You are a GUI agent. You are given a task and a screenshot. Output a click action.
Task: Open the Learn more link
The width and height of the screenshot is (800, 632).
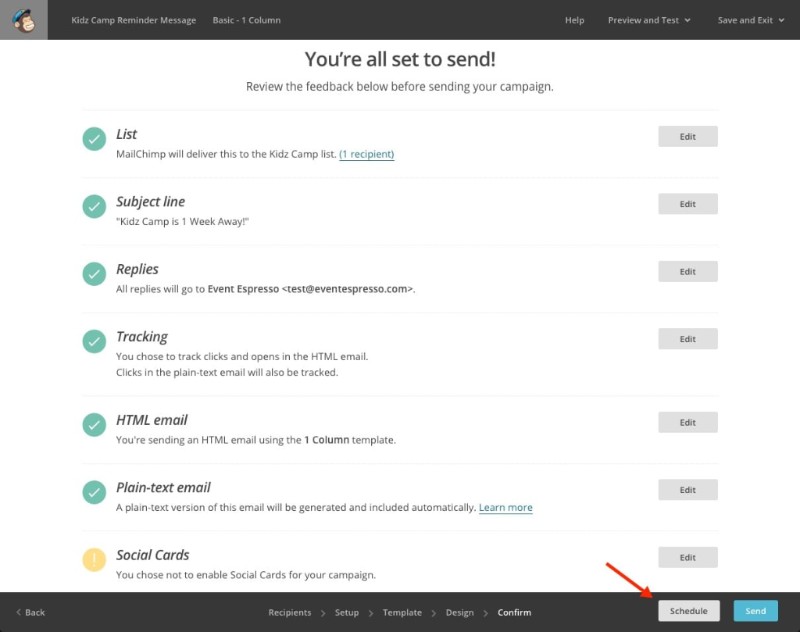pos(506,508)
